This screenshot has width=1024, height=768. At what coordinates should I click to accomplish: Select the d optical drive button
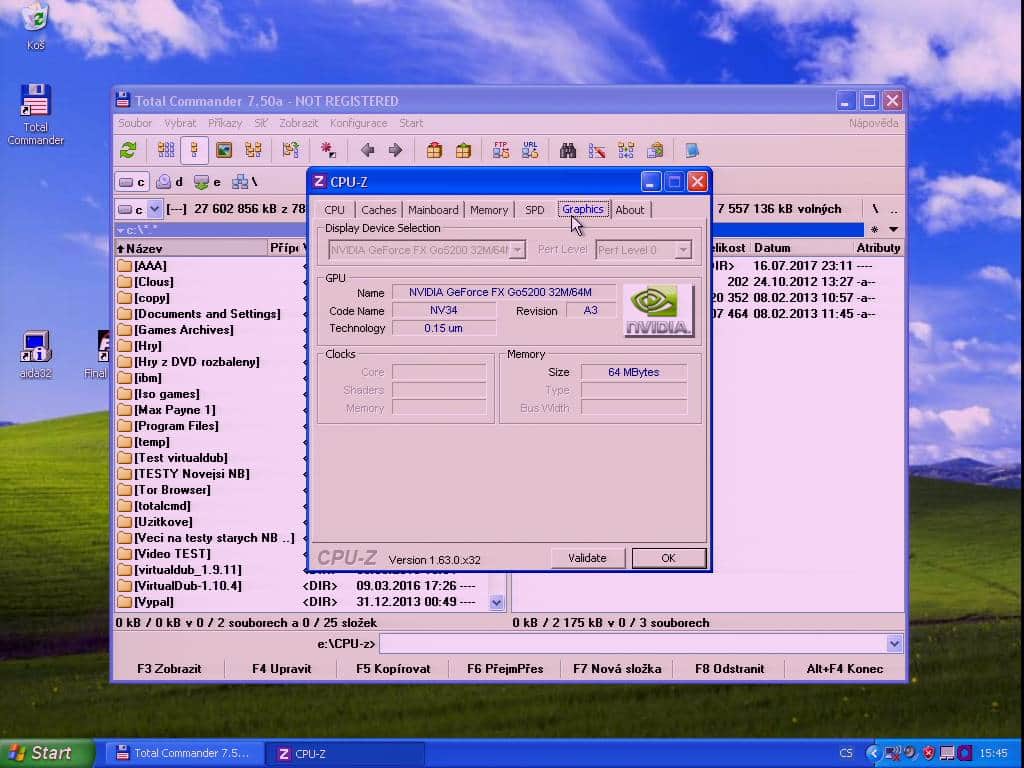point(170,182)
